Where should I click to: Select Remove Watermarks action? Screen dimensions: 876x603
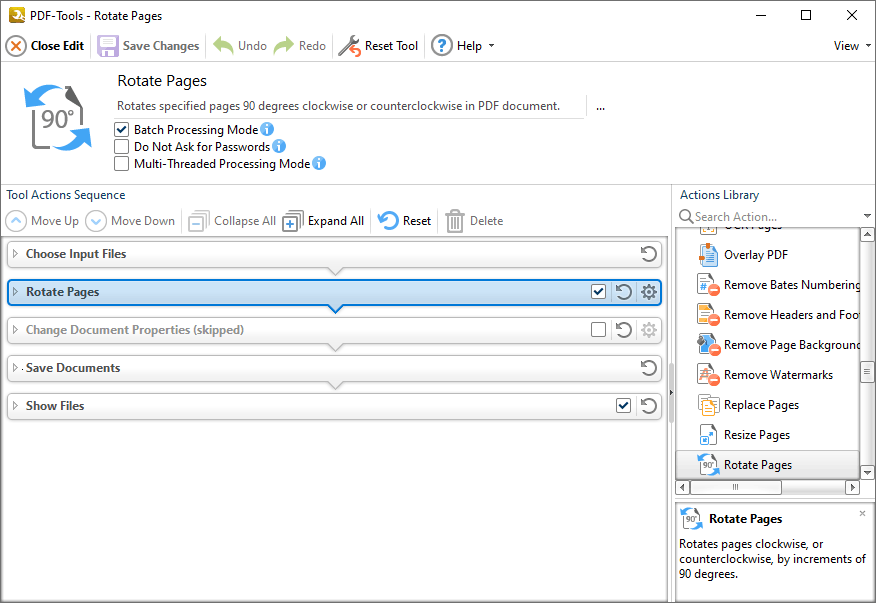[x=768, y=375]
